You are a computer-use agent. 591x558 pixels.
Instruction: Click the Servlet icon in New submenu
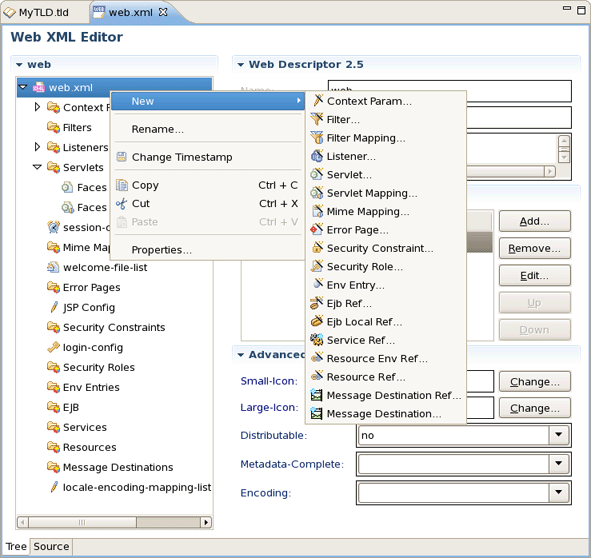click(x=317, y=174)
